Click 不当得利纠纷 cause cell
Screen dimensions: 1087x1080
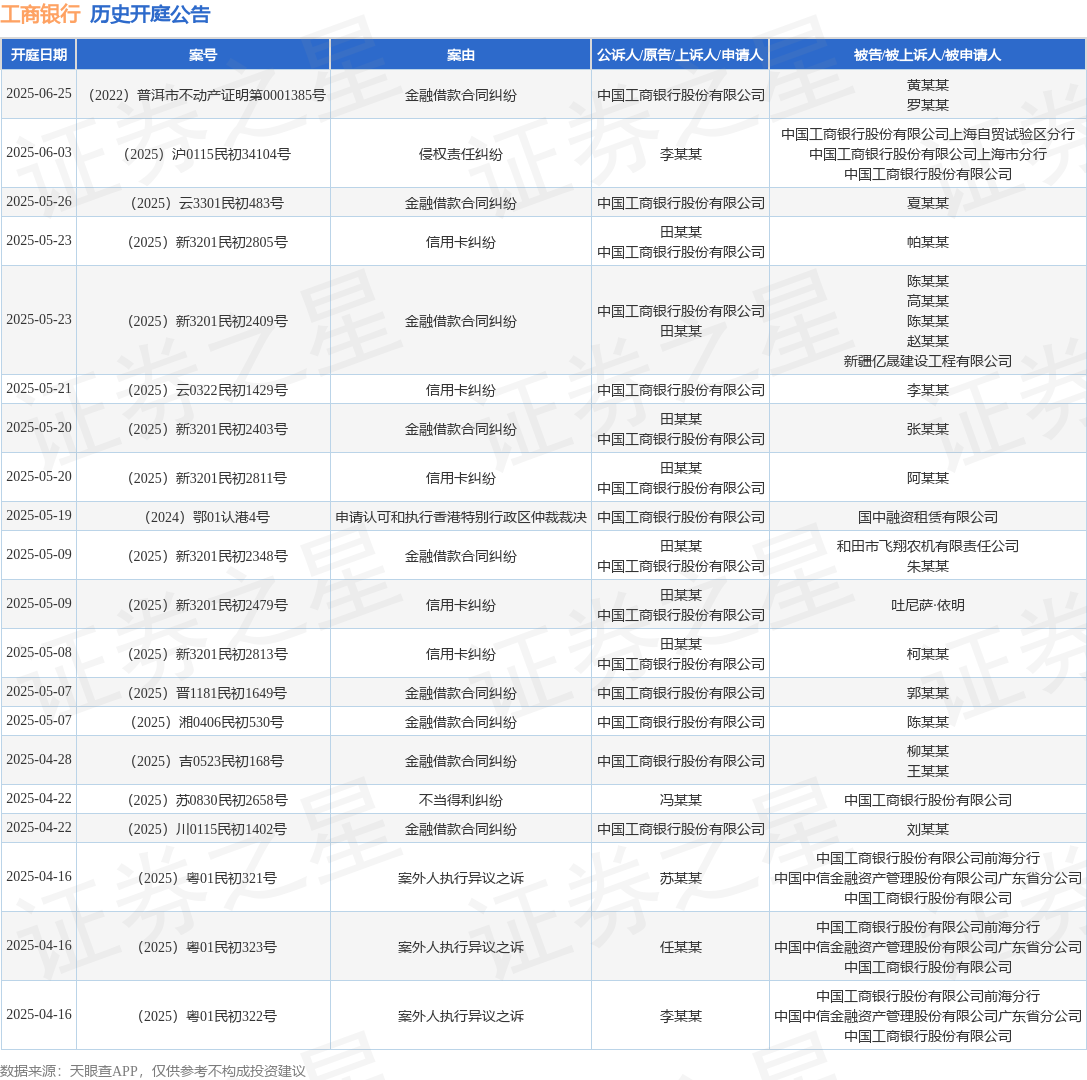(x=461, y=800)
